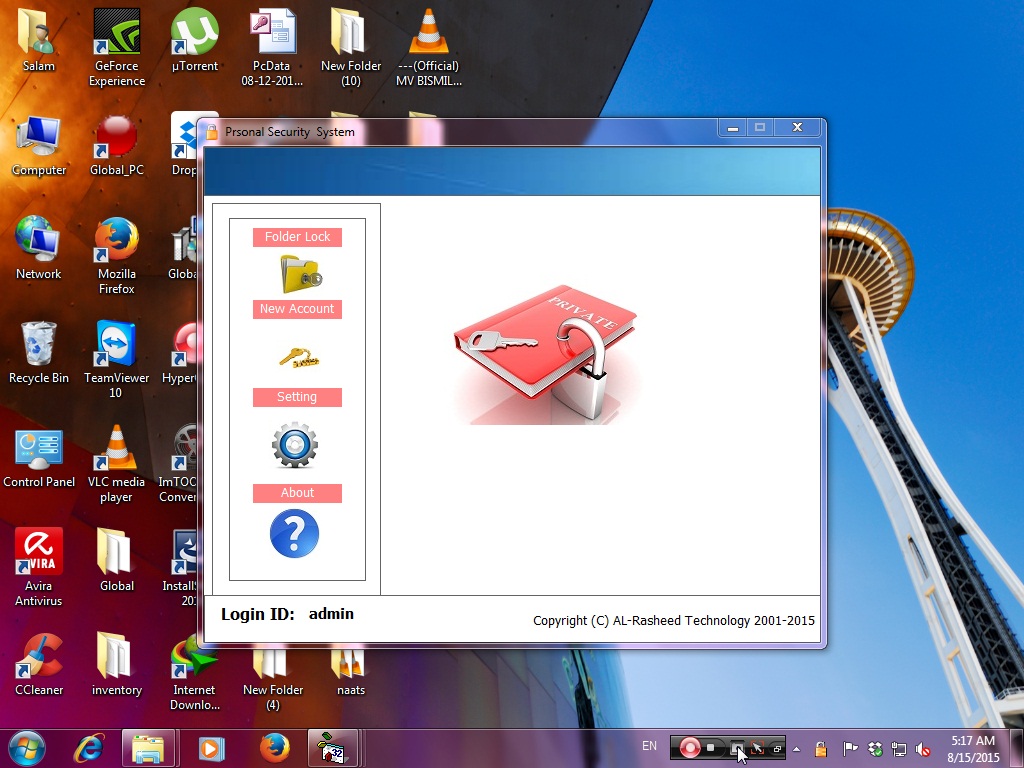This screenshot has height=768, width=1024.
Task: Click the padlock icon in system tray
Action: tap(820, 748)
